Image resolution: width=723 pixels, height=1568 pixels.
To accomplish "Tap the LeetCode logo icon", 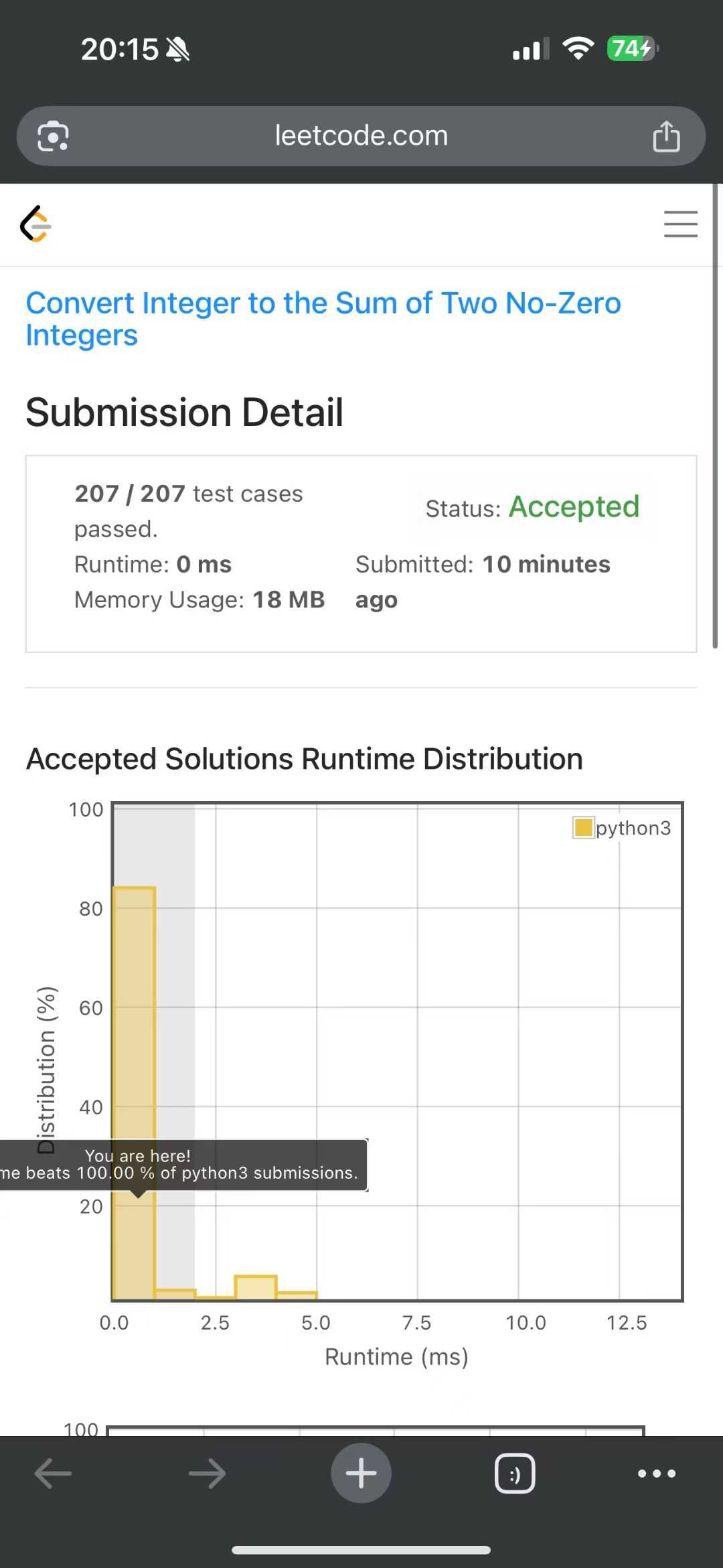I will pos(36,224).
